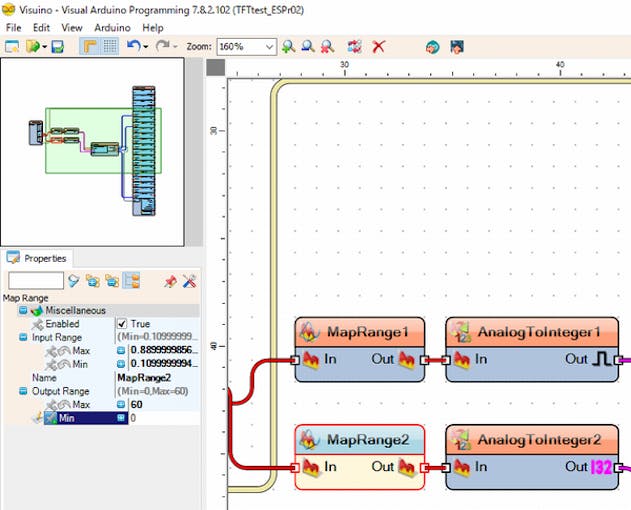Viewport: 631px width, 510px height.
Task: Toggle the grid display button
Action: (x=109, y=46)
